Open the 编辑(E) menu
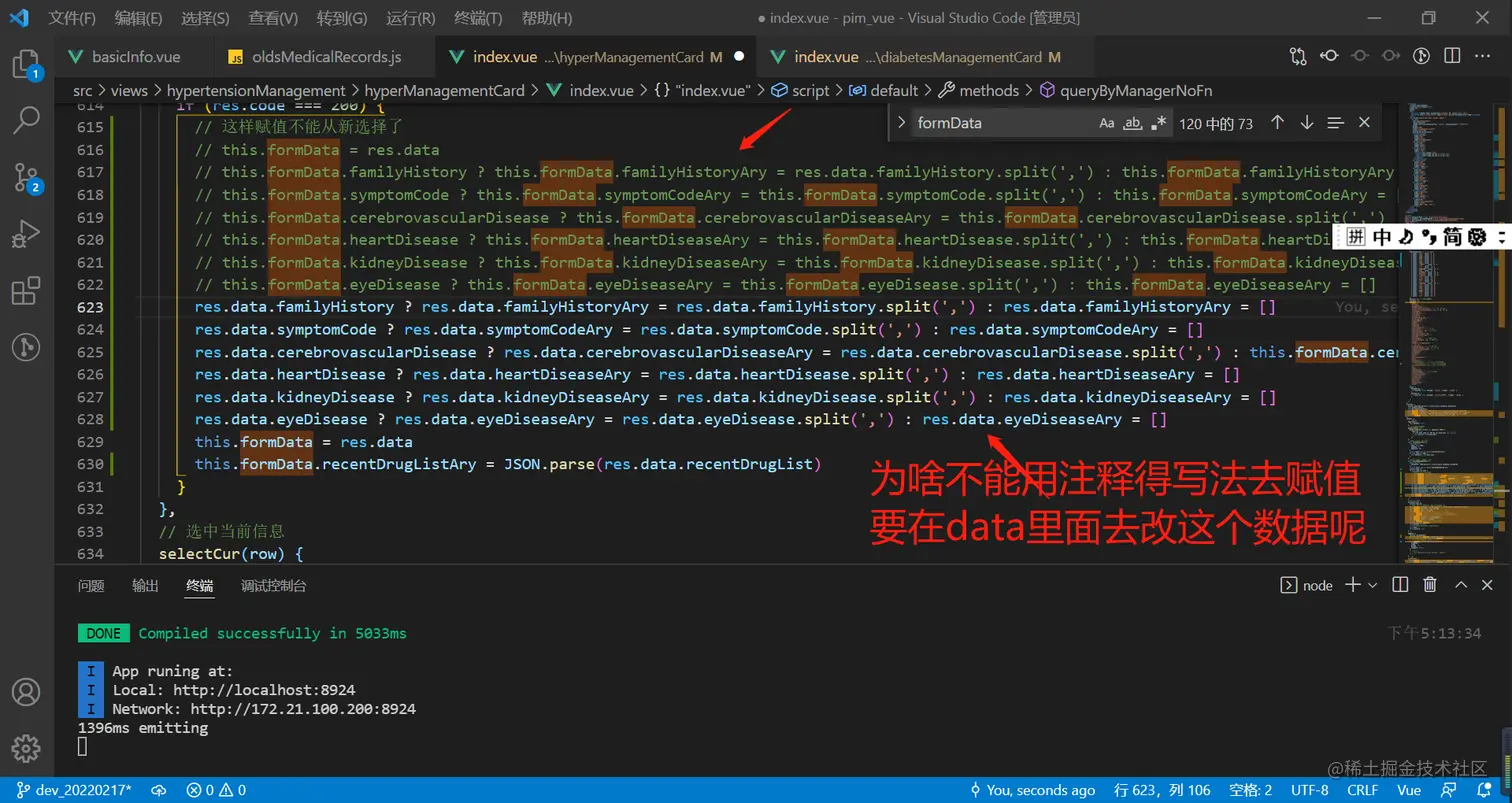Viewport: 1512px width, 803px height. click(138, 18)
